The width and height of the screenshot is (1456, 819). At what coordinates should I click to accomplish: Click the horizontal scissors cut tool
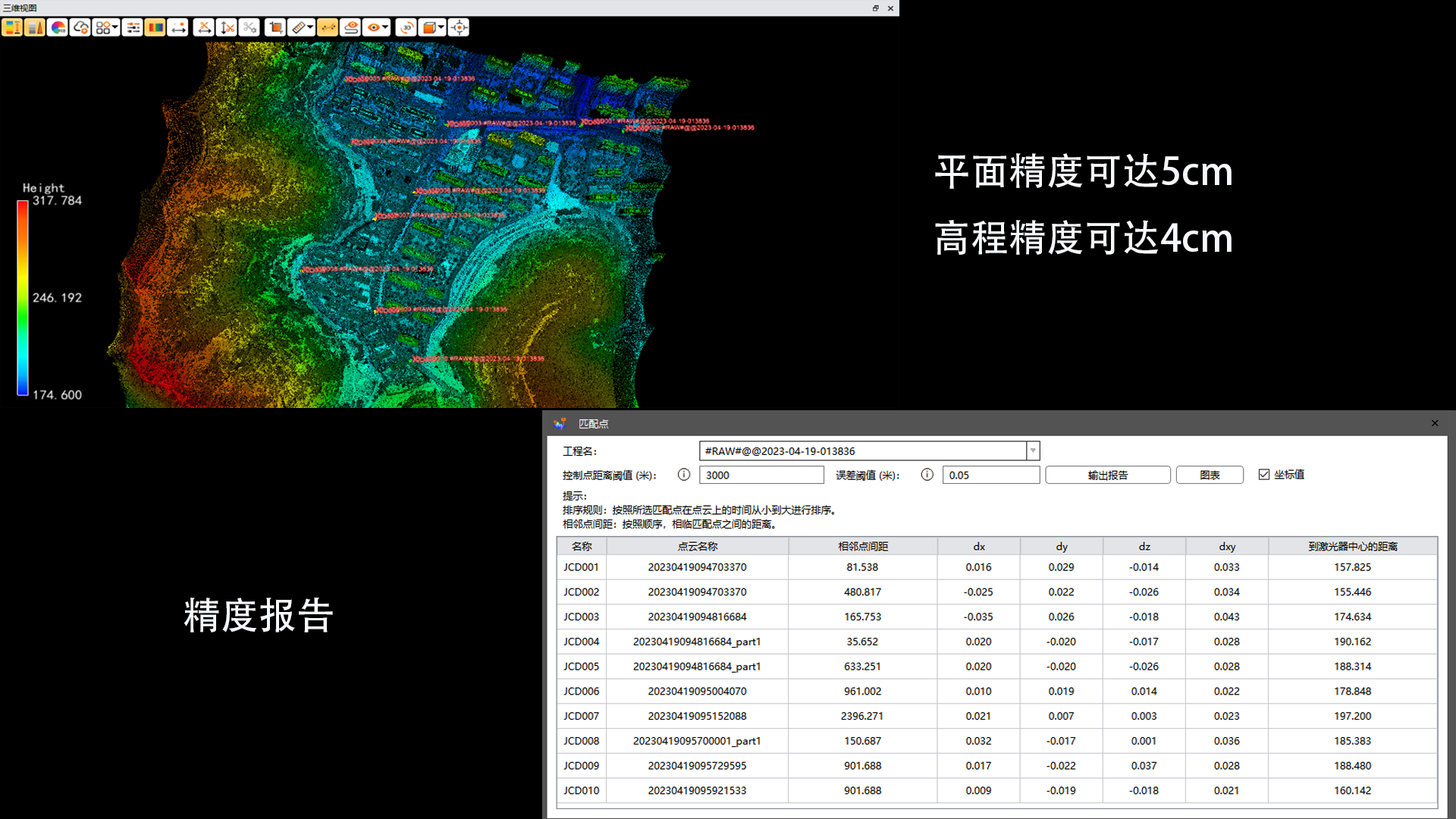(204, 28)
